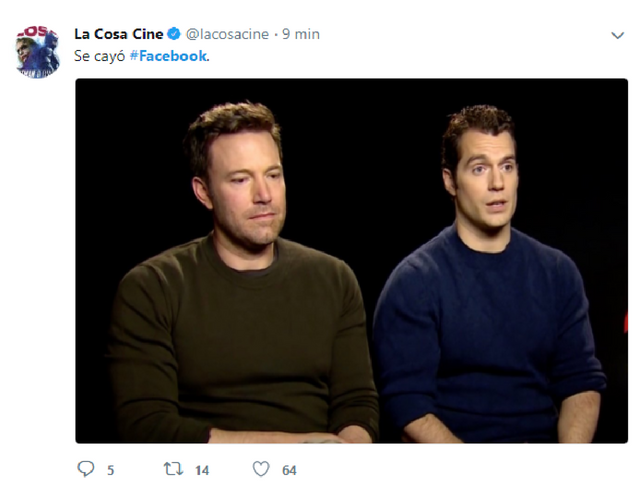The image size is (640, 500).
Task: Retweet this La Cosa Cine post
Action: (172, 469)
